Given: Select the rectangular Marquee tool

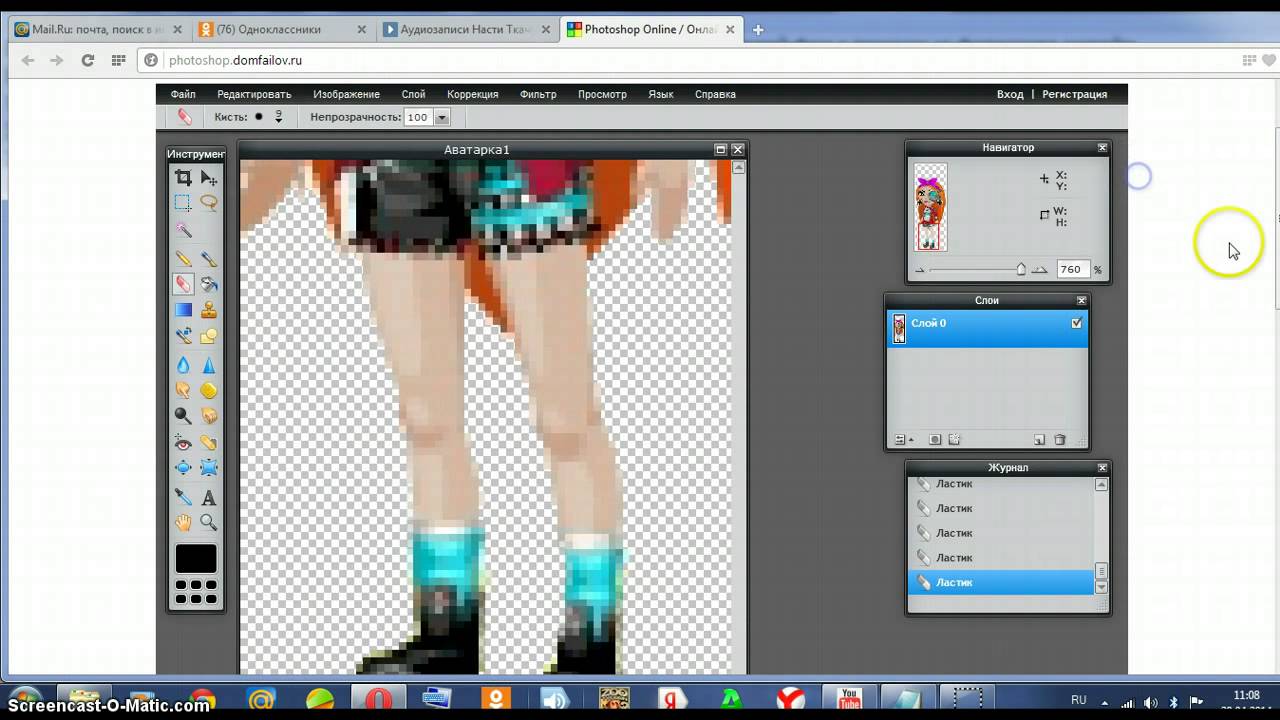Looking at the screenshot, I should click(183, 202).
